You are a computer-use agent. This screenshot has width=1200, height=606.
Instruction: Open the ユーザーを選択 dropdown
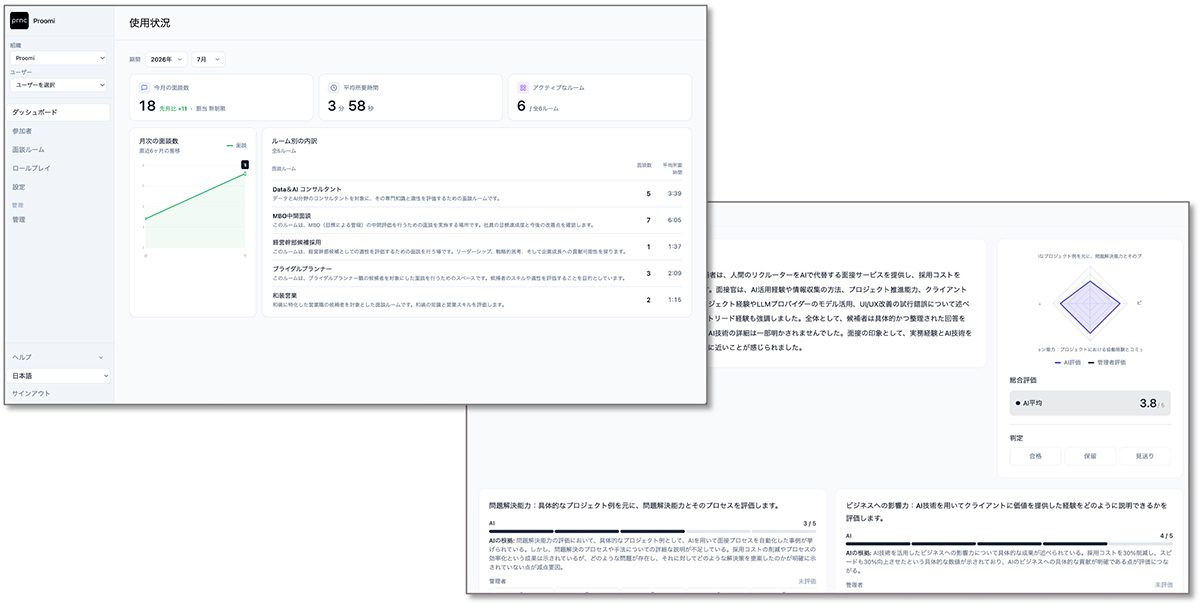[59, 85]
